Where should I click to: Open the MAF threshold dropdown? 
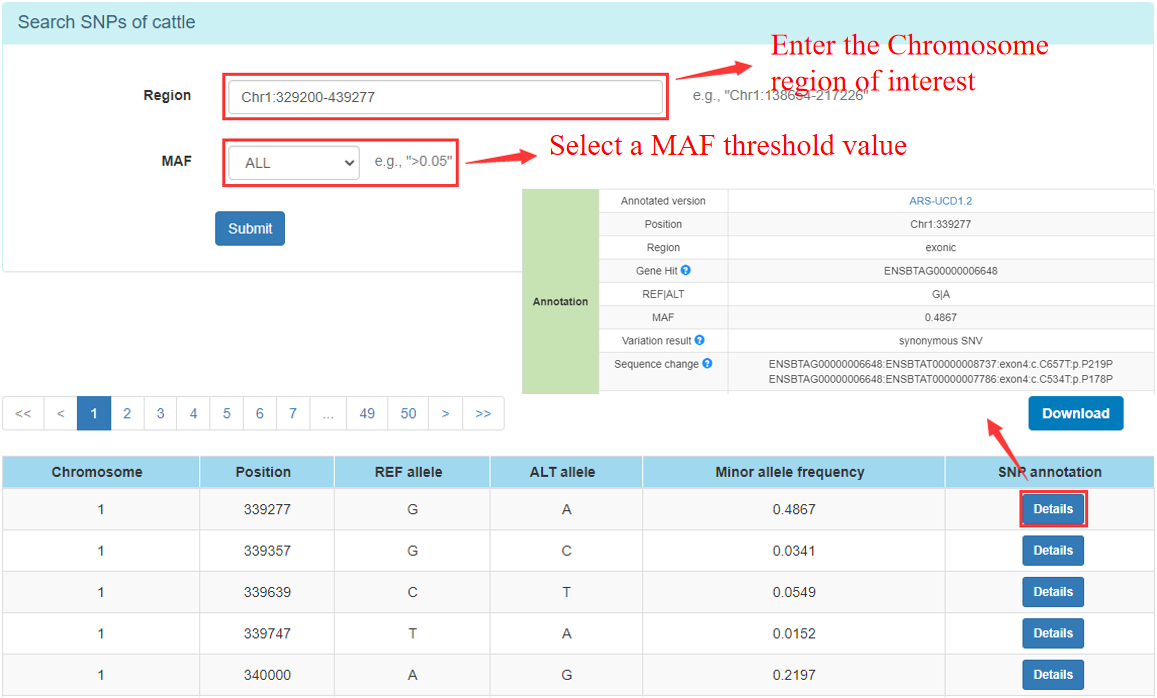click(293, 163)
